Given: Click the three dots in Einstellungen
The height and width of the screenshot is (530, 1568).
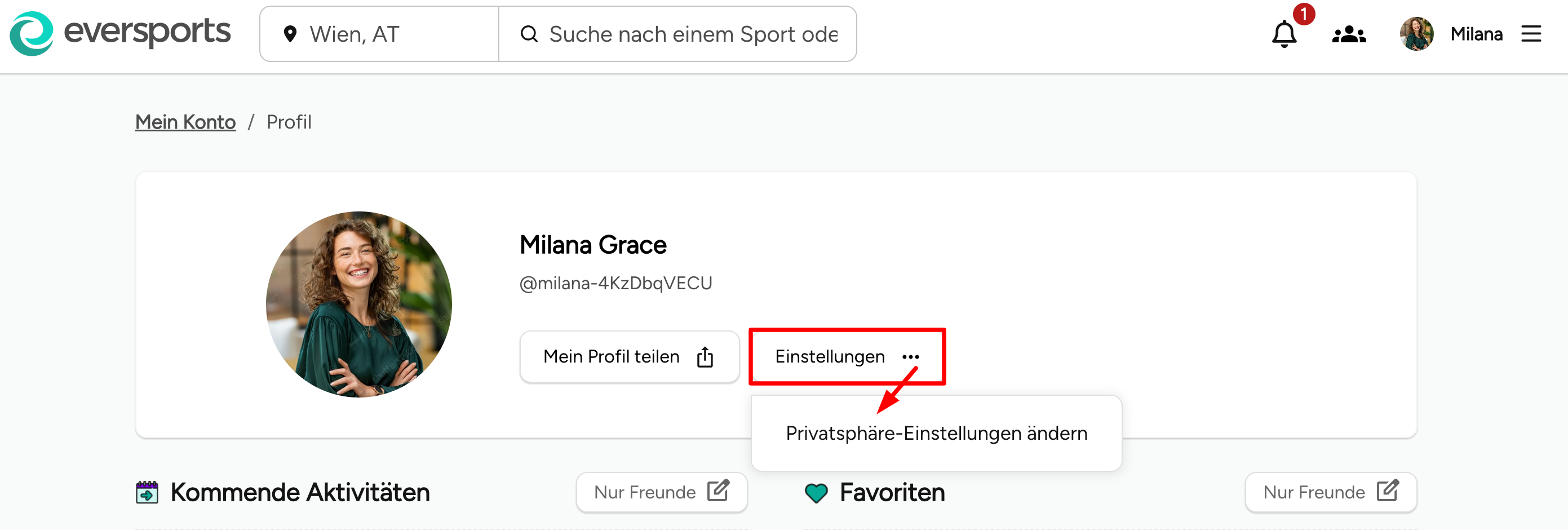Looking at the screenshot, I should [x=911, y=357].
